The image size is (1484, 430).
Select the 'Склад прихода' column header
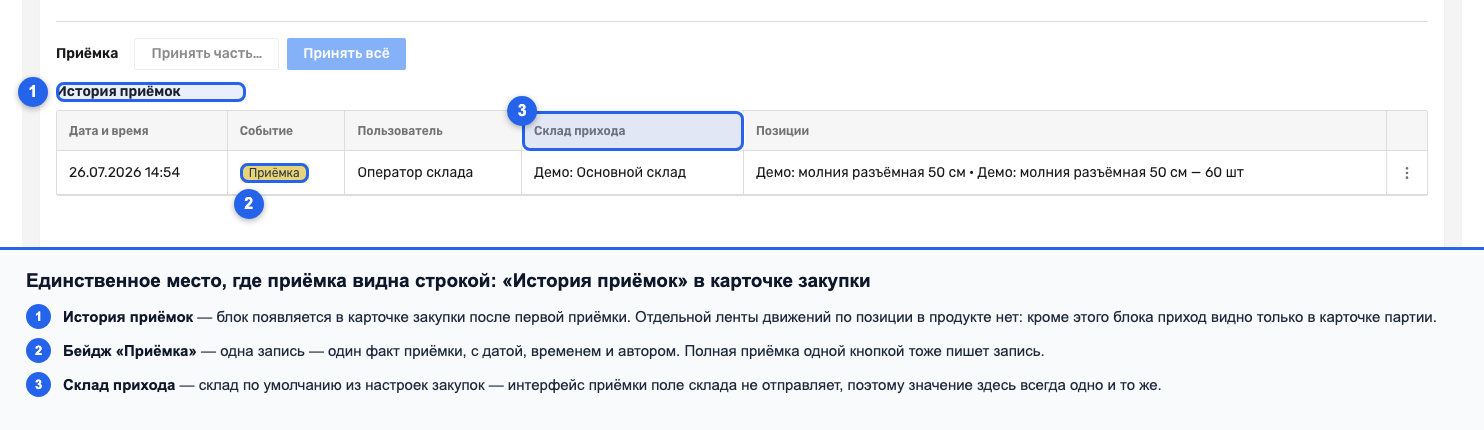click(633, 131)
